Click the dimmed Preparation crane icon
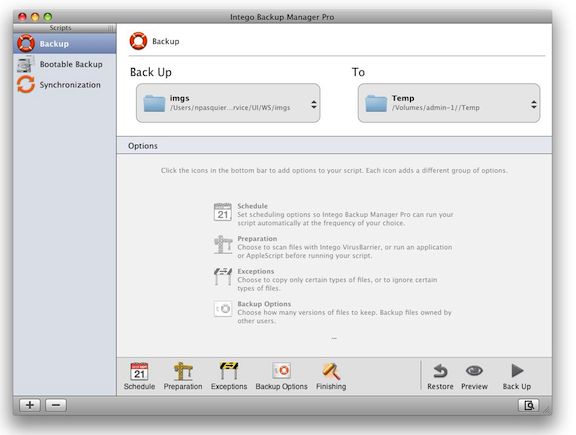 pyautogui.click(x=223, y=245)
